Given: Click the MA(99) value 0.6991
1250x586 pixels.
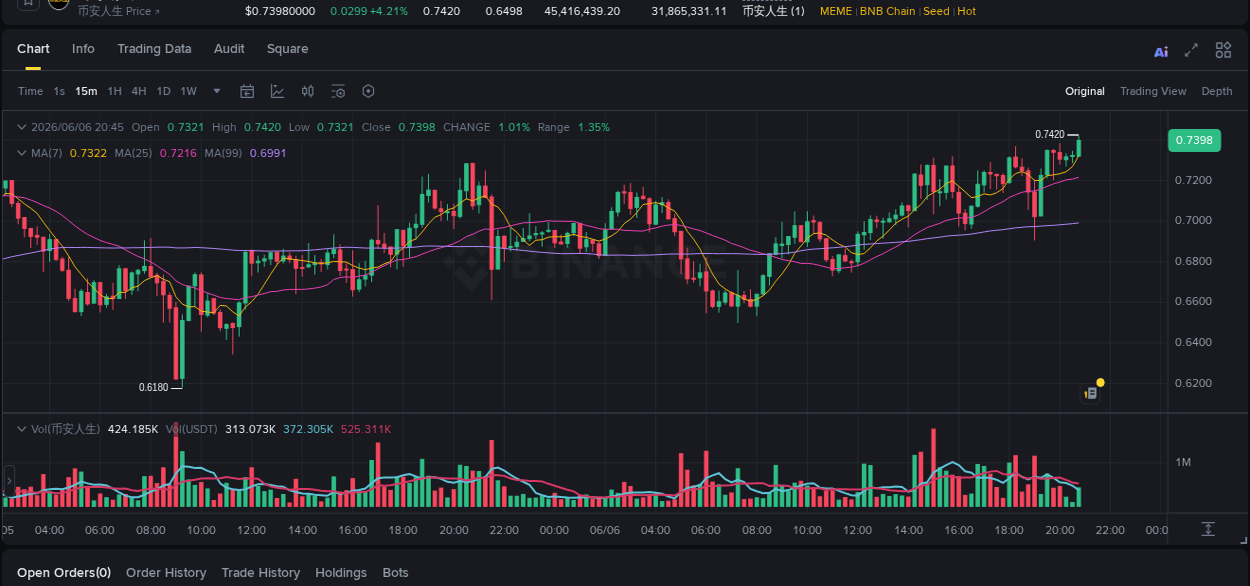Looking at the screenshot, I should coord(268,153).
